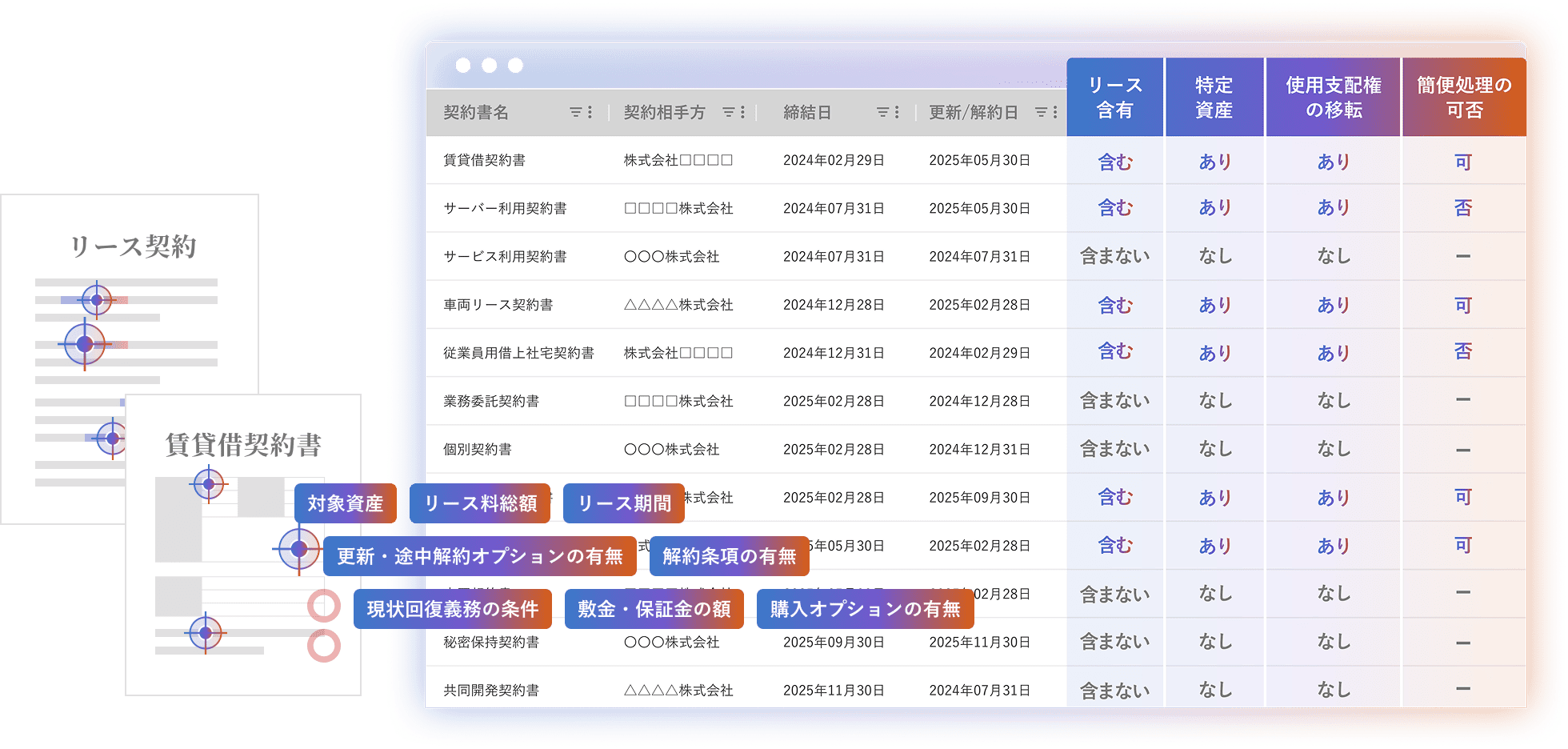Screen dimensions: 1568x749
Task: Click the filter icon in 契約相手方 column
Action: pyautogui.click(x=729, y=113)
